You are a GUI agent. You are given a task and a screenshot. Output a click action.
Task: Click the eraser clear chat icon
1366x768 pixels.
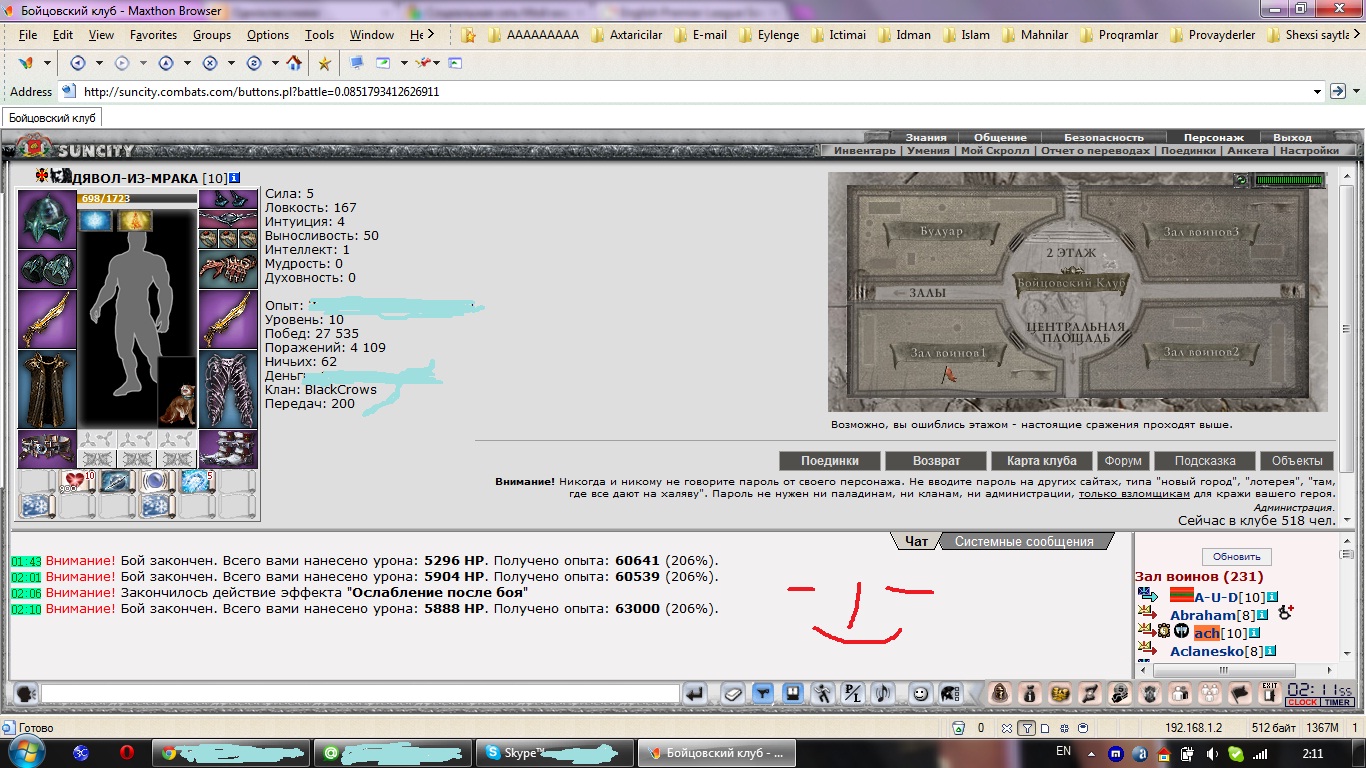tap(733, 693)
